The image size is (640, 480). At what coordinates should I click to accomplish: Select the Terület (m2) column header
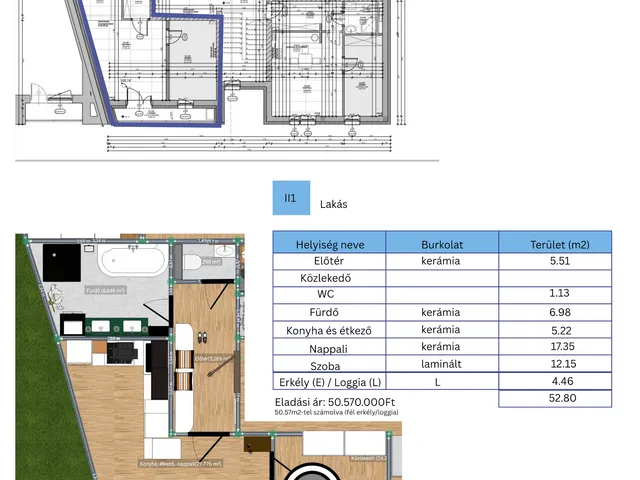558,244
